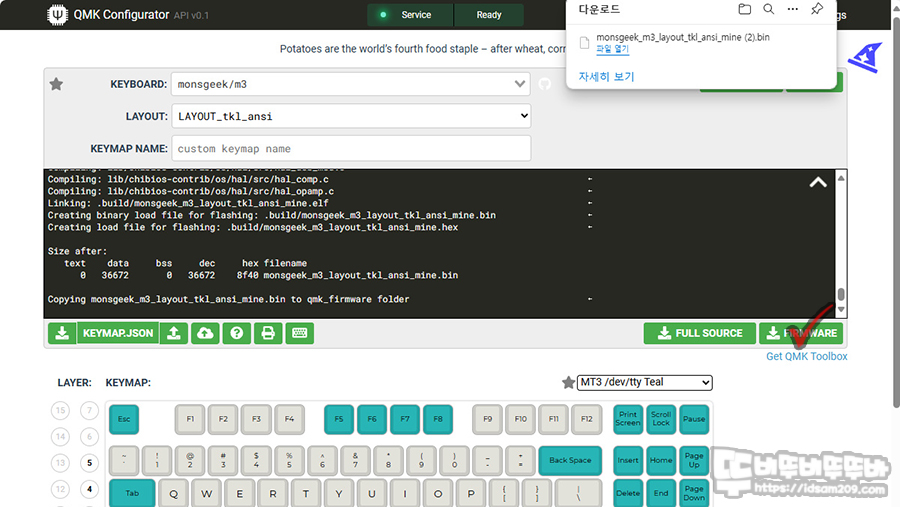This screenshot has height=507, width=900.
Task: Select layer 13
Action: coord(60,463)
